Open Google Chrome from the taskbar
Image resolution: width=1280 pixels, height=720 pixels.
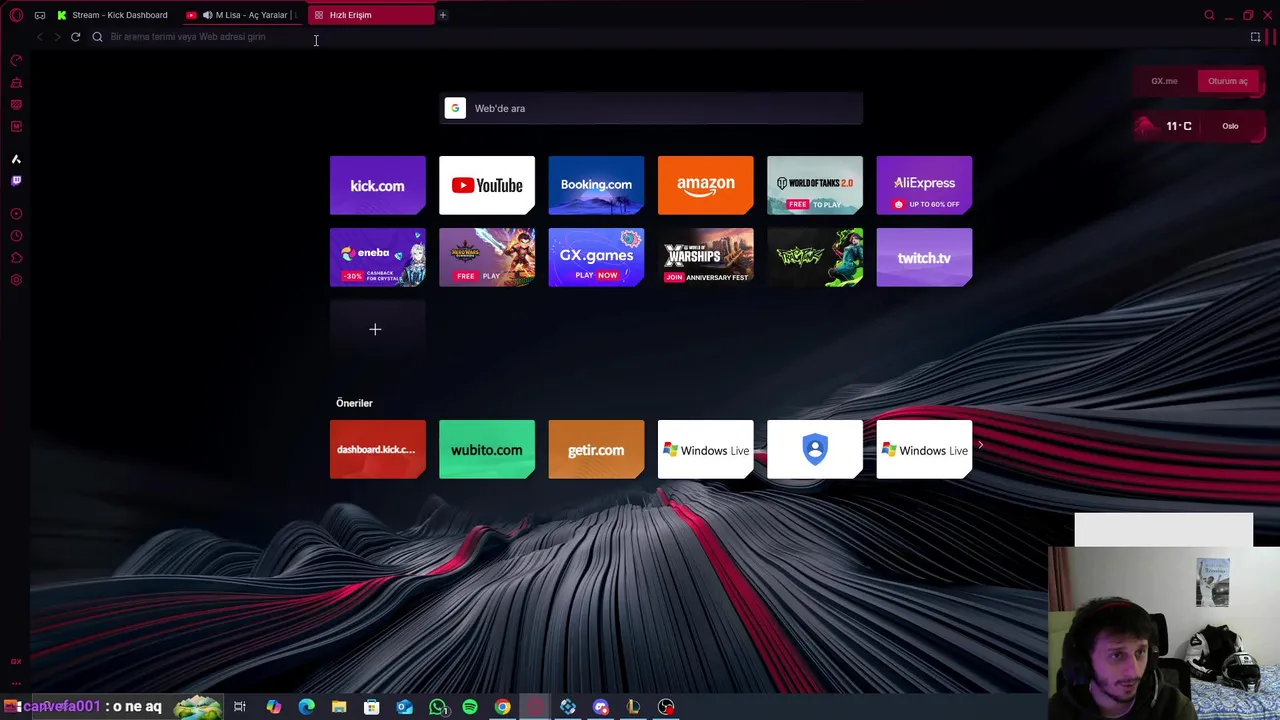pos(502,707)
